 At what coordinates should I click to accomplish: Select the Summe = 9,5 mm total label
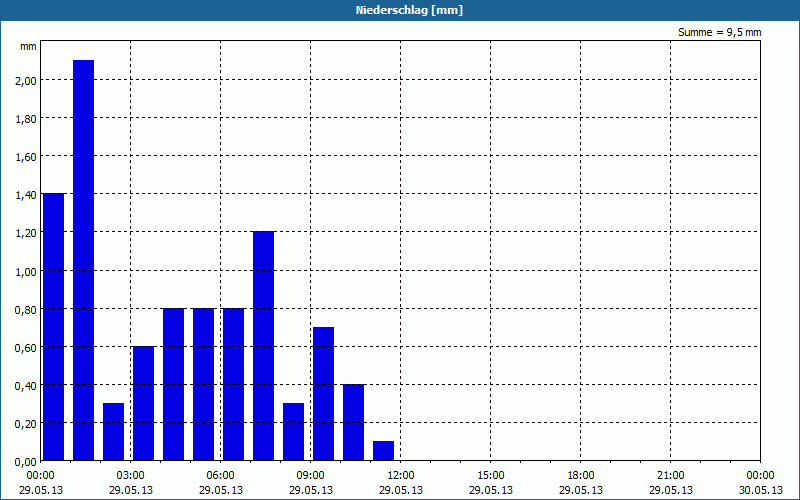coord(719,32)
